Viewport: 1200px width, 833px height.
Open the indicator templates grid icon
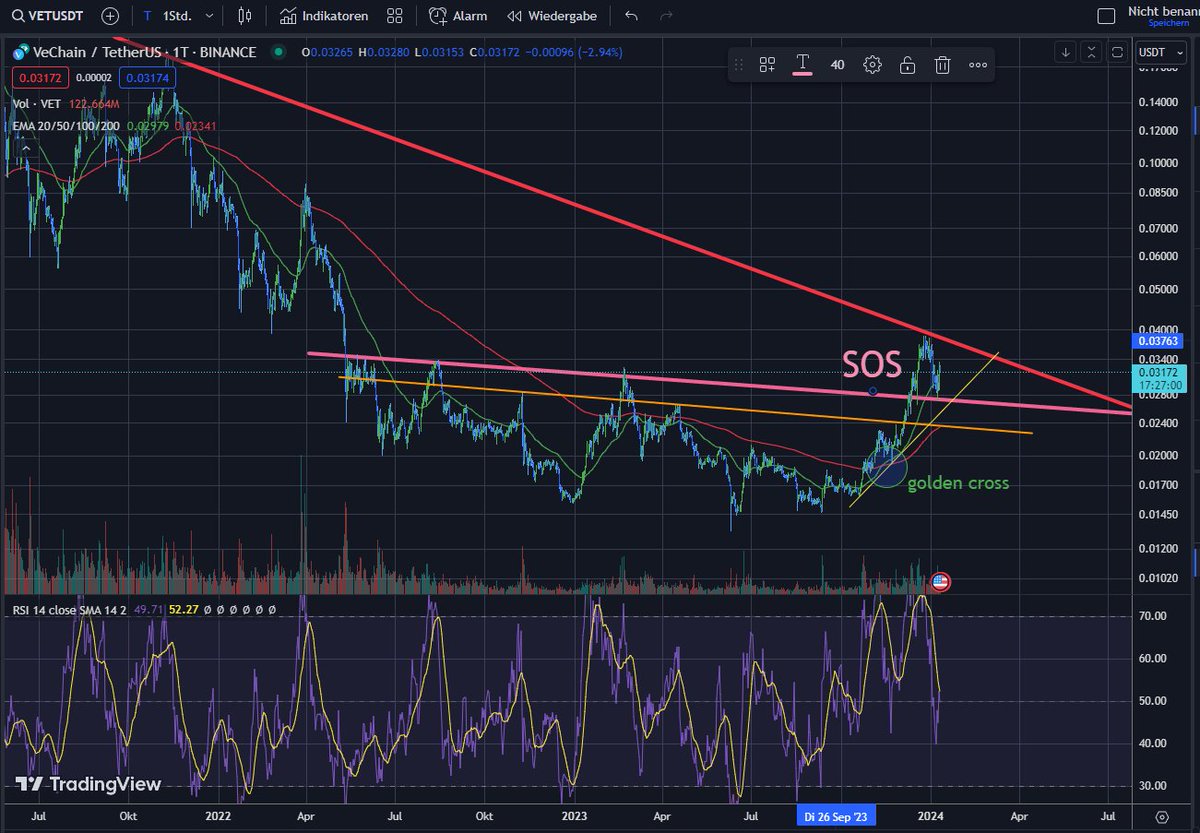point(395,16)
